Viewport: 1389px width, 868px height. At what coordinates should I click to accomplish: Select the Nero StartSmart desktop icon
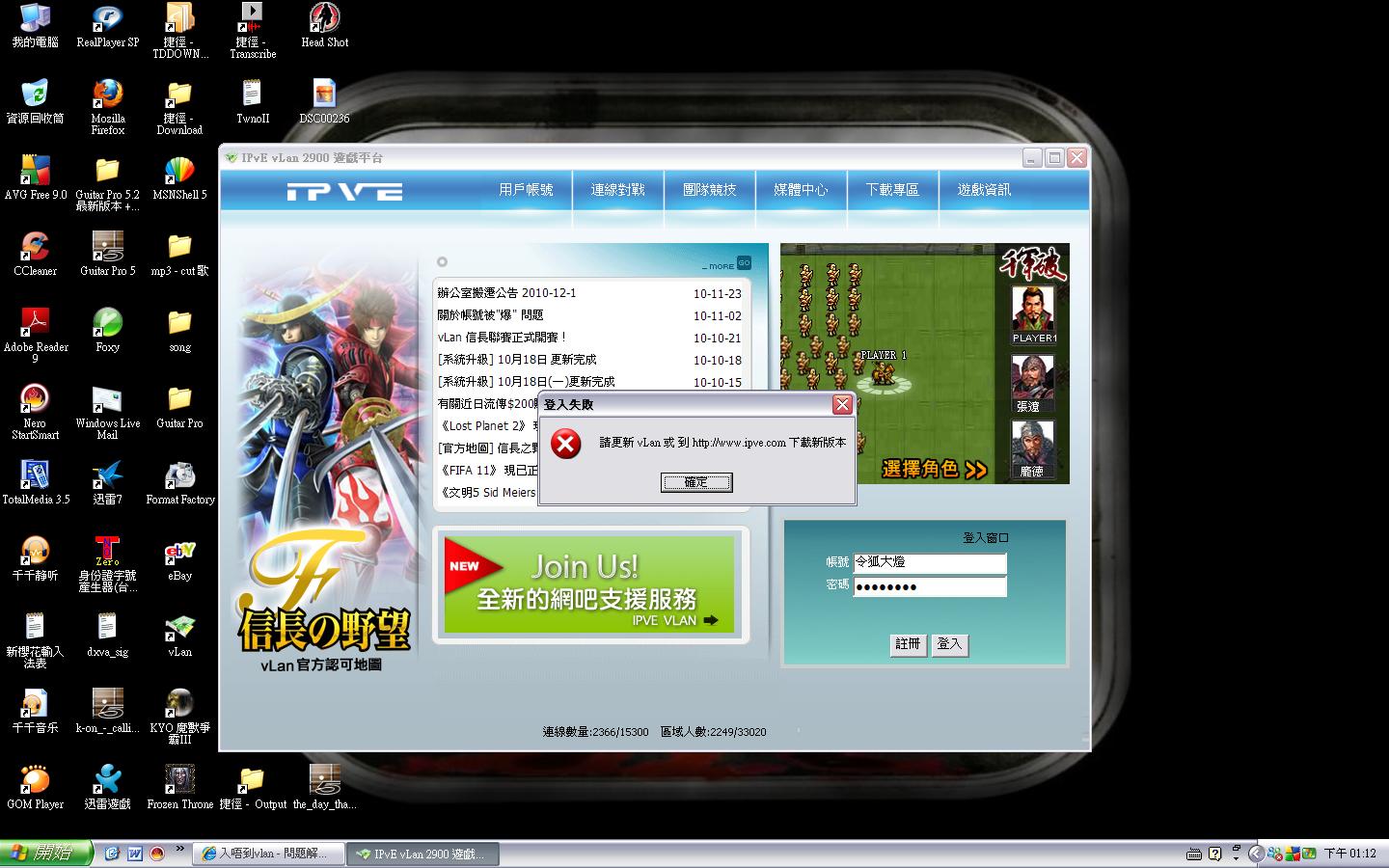tap(35, 412)
